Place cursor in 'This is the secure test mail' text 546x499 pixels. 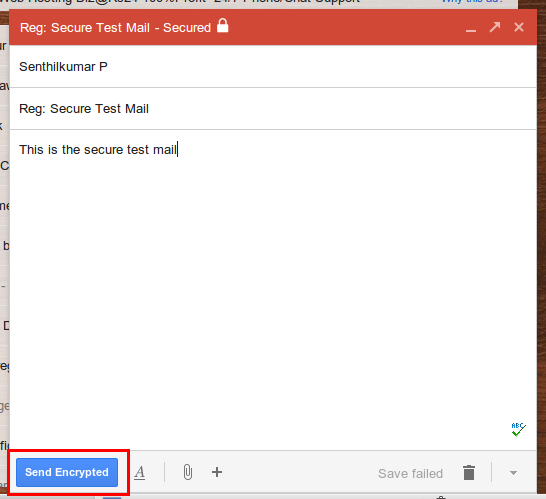[98, 150]
